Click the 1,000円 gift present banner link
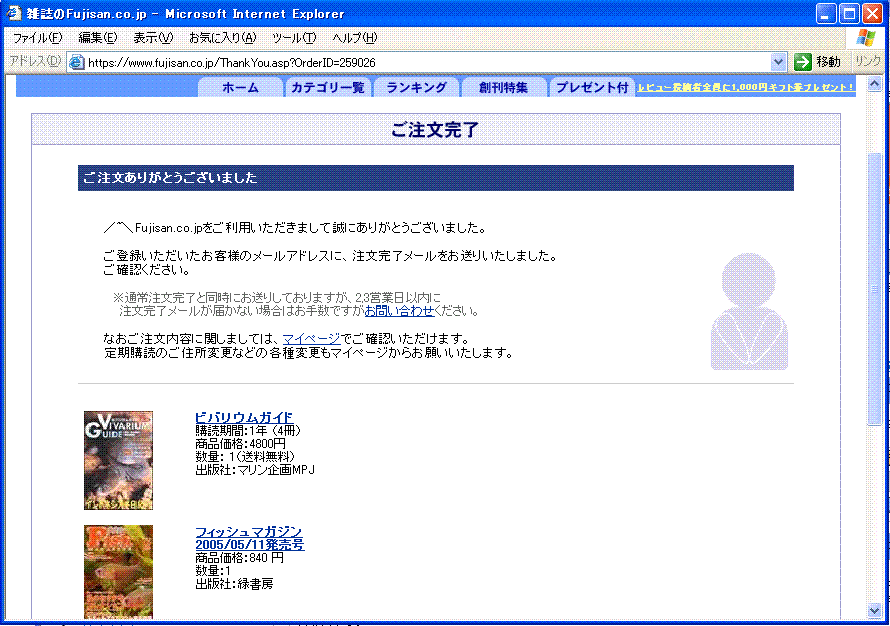The width and height of the screenshot is (890, 626). click(745, 87)
